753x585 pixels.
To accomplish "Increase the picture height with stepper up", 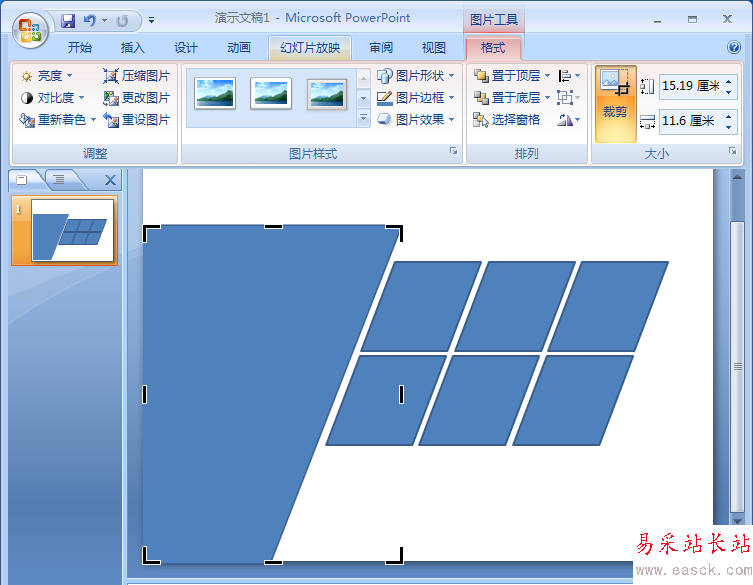I will tap(729, 82).
